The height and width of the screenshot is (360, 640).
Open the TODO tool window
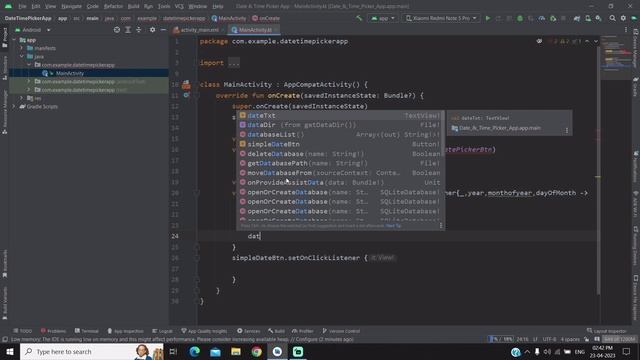click(x=22, y=331)
